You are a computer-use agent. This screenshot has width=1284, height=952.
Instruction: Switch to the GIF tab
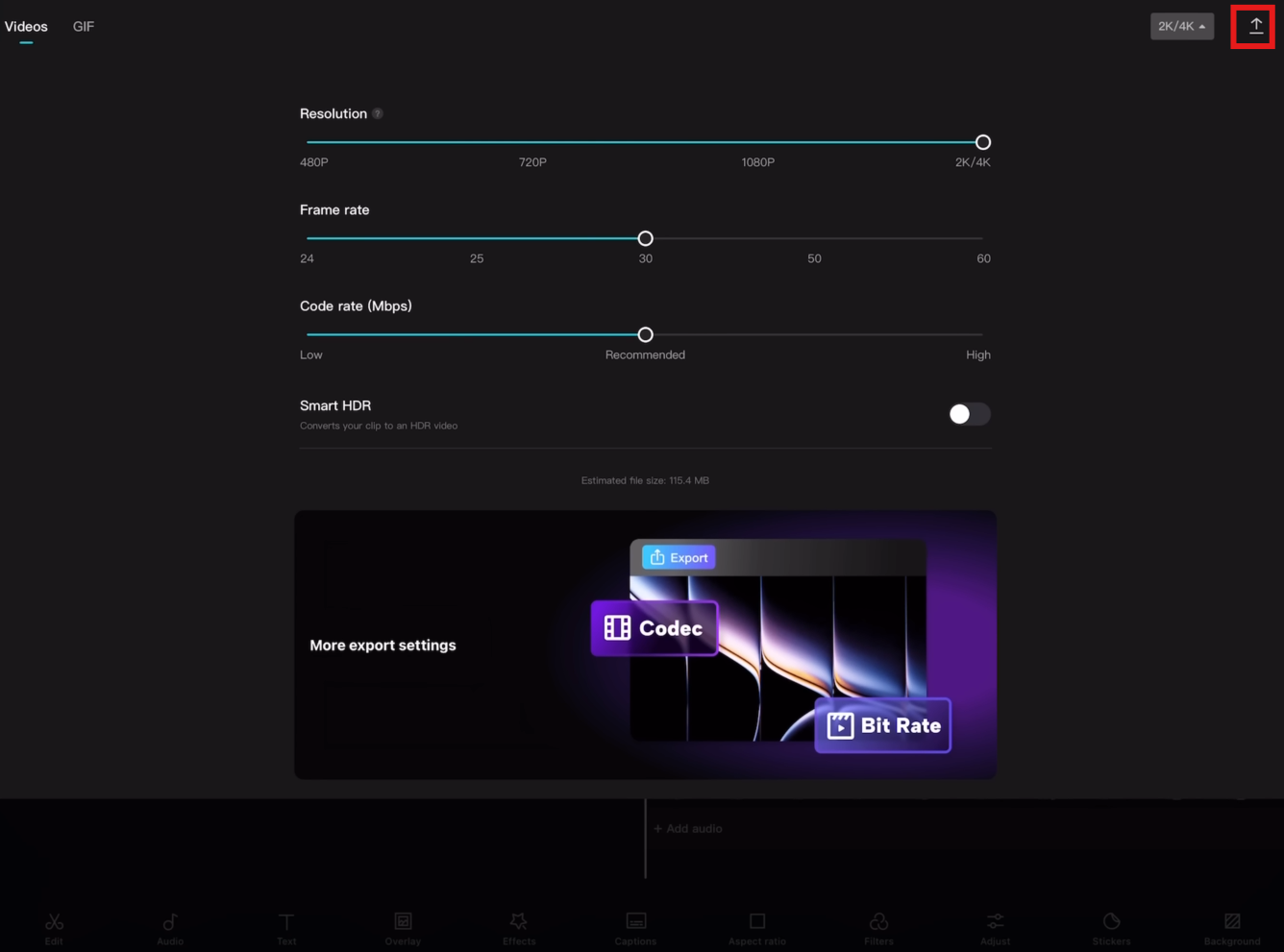83,26
